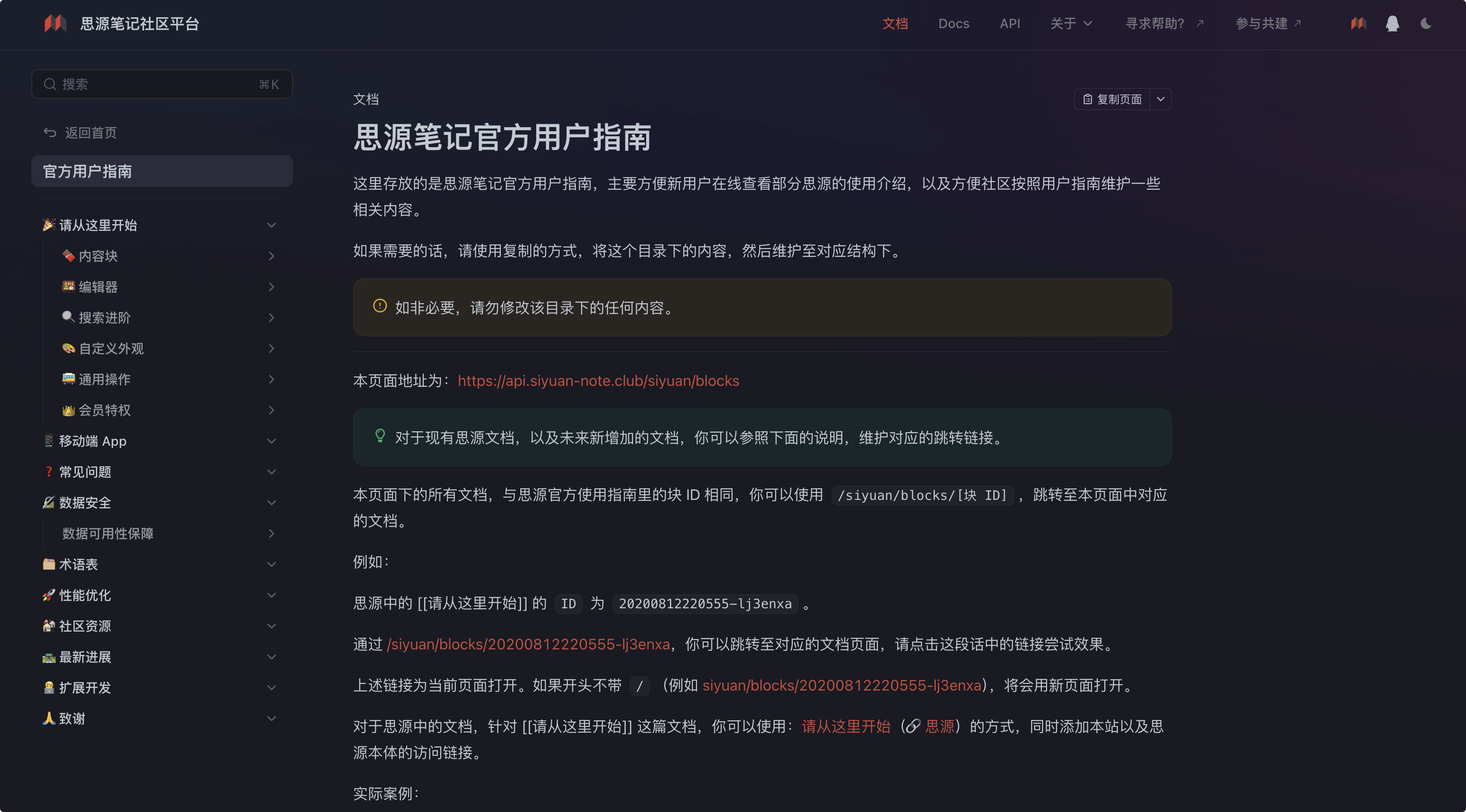Collapse the 请从这里开始 sidebar section
Screen dimensions: 1466x812
(272, 225)
